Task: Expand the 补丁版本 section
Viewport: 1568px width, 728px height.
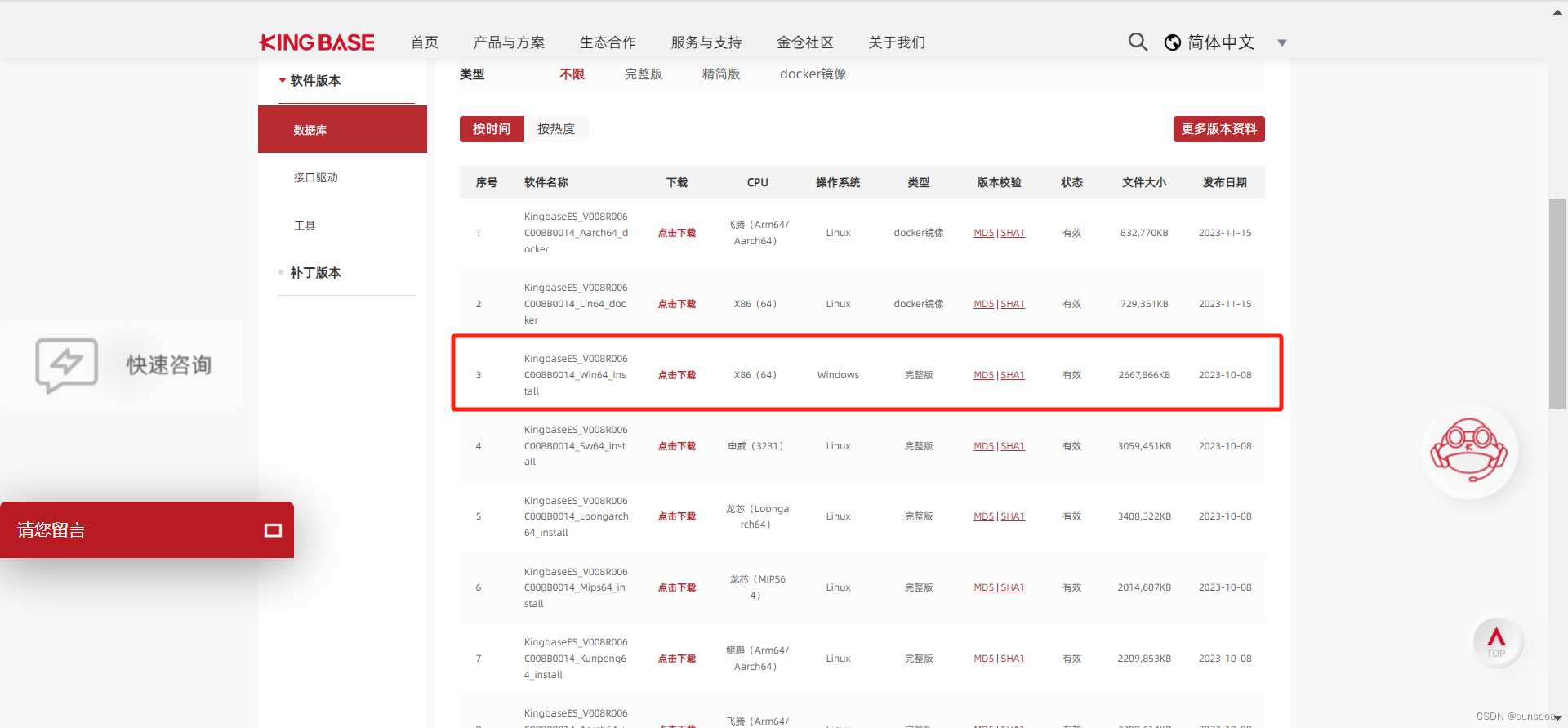Action: point(315,273)
